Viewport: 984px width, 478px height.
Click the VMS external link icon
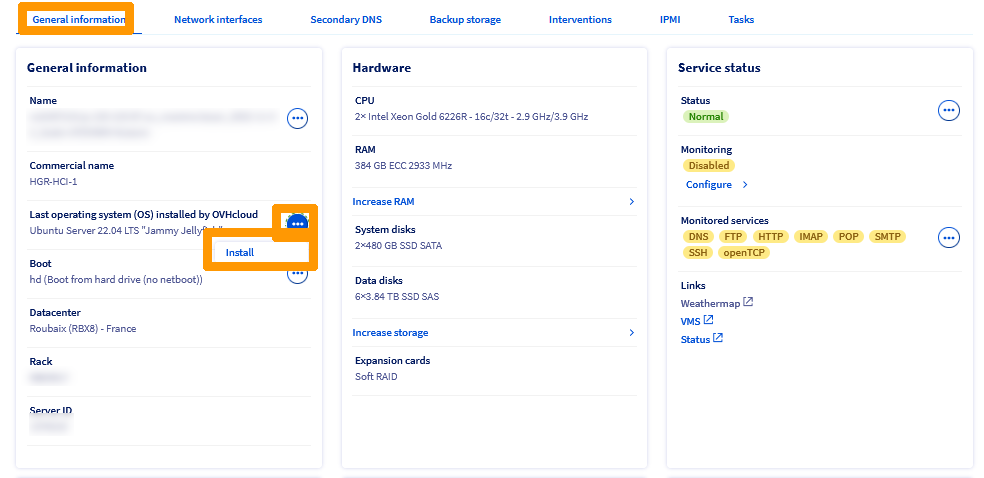click(x=709, y=320)
